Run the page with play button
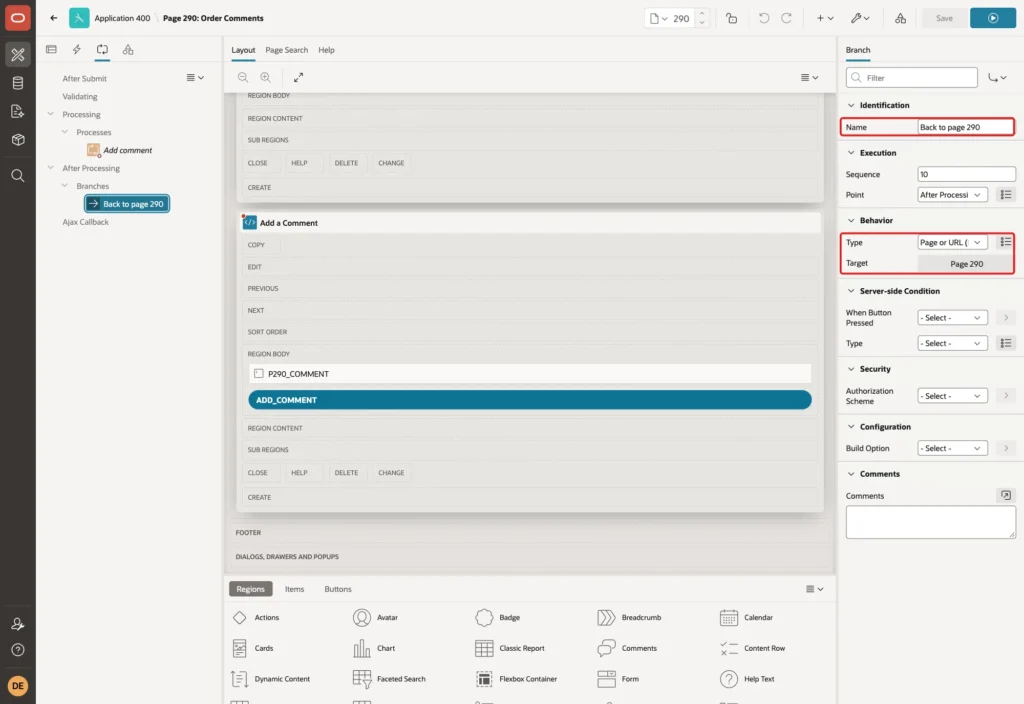Viewport: 1024px width, 704px height. [993, 18]
